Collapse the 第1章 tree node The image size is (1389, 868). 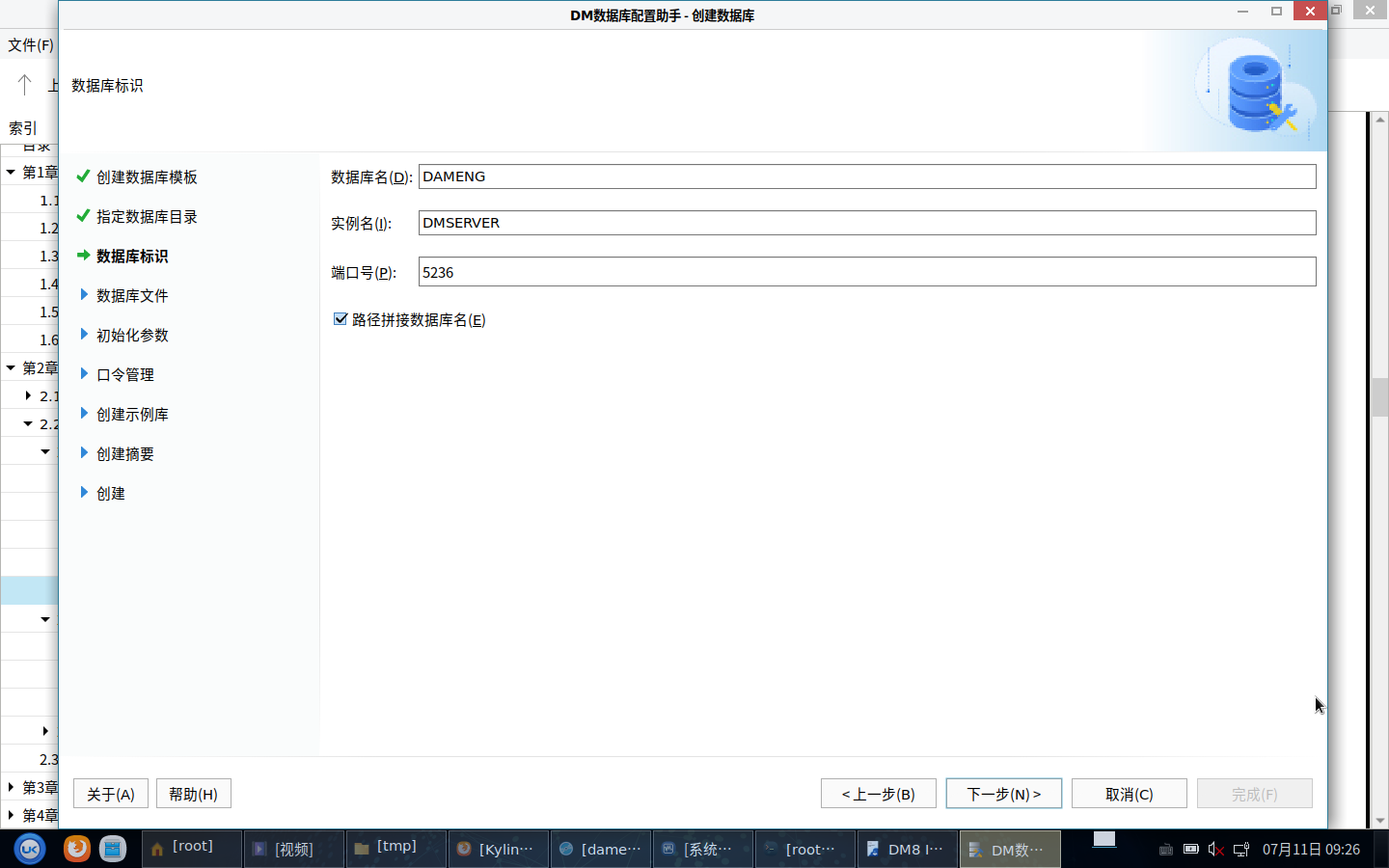[x=11, y=173]
